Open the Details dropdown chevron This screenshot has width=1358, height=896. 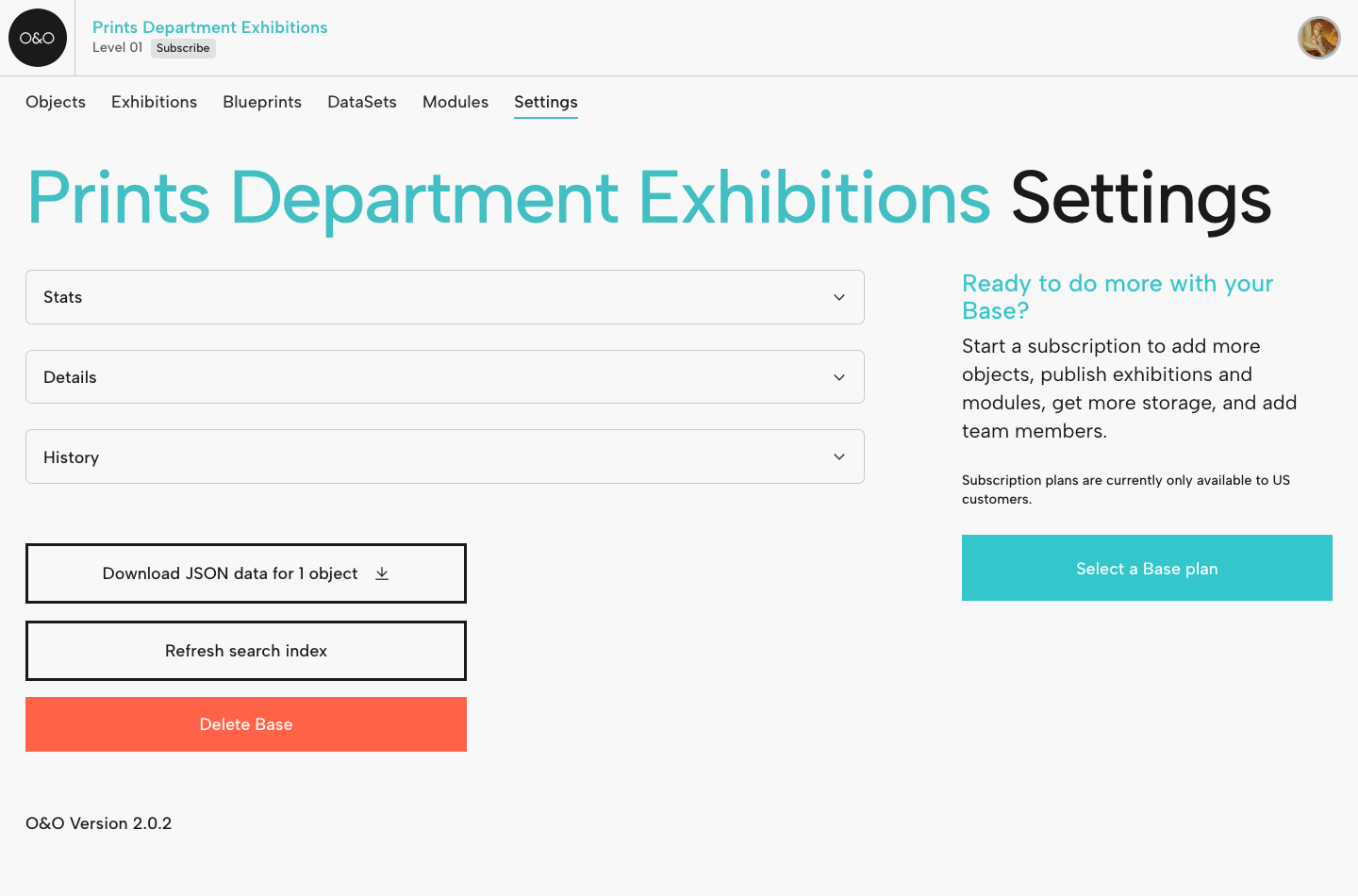click(x=838, y=376)
